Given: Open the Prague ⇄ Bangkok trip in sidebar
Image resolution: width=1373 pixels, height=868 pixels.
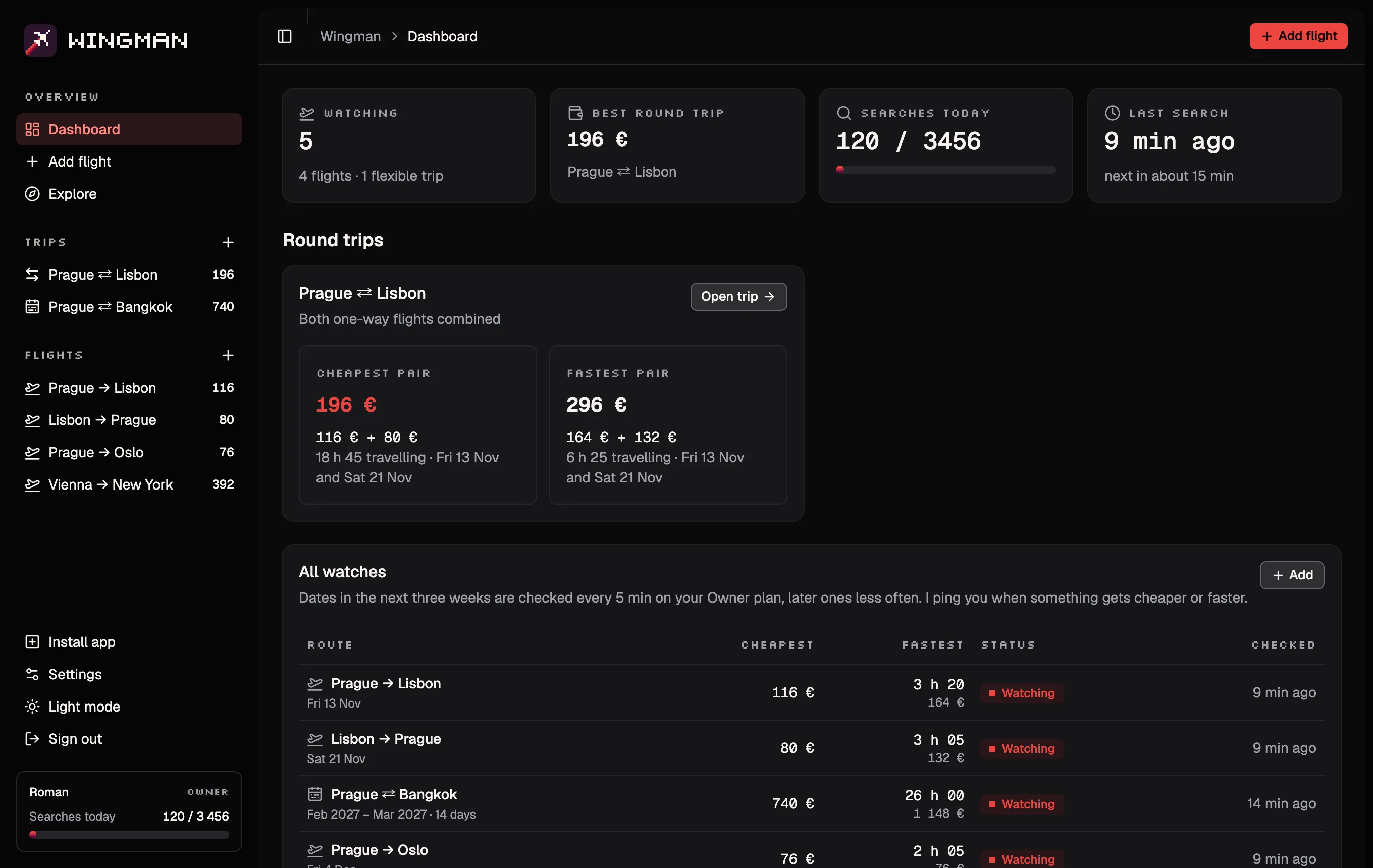Looking at the screenshot, I should [129, 307].
